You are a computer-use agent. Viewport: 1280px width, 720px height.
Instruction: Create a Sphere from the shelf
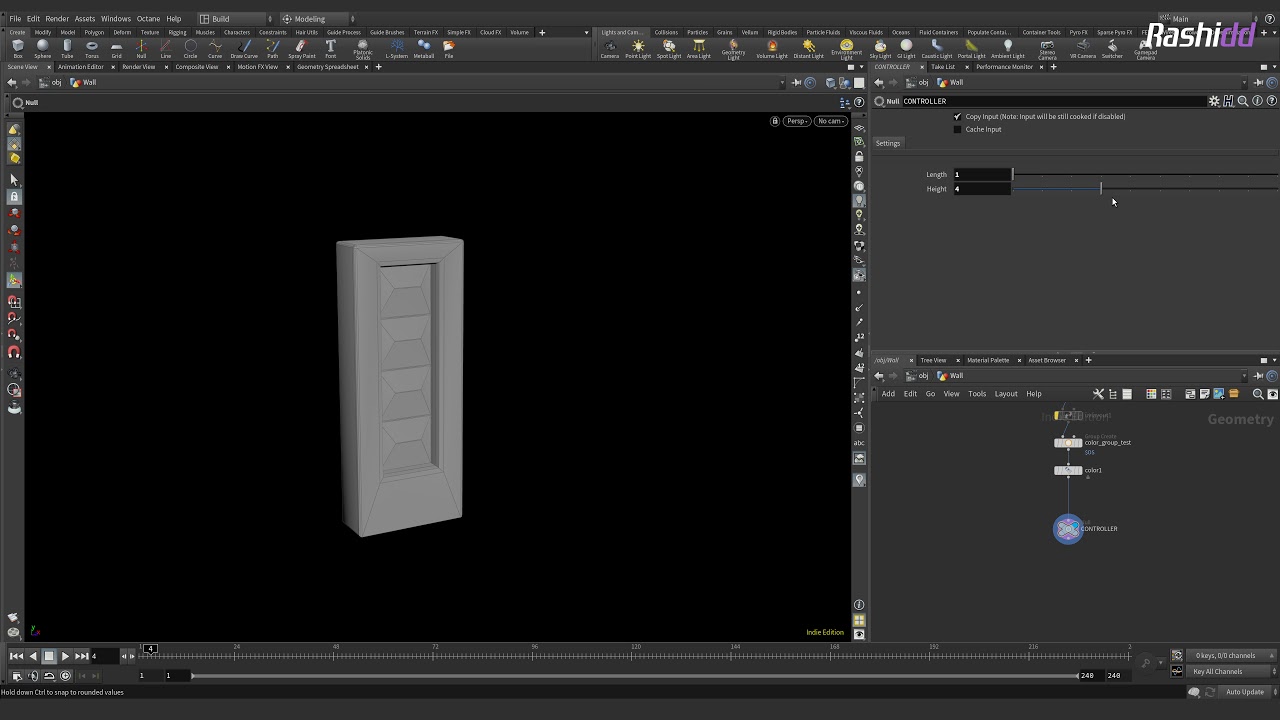coord(42,48)
